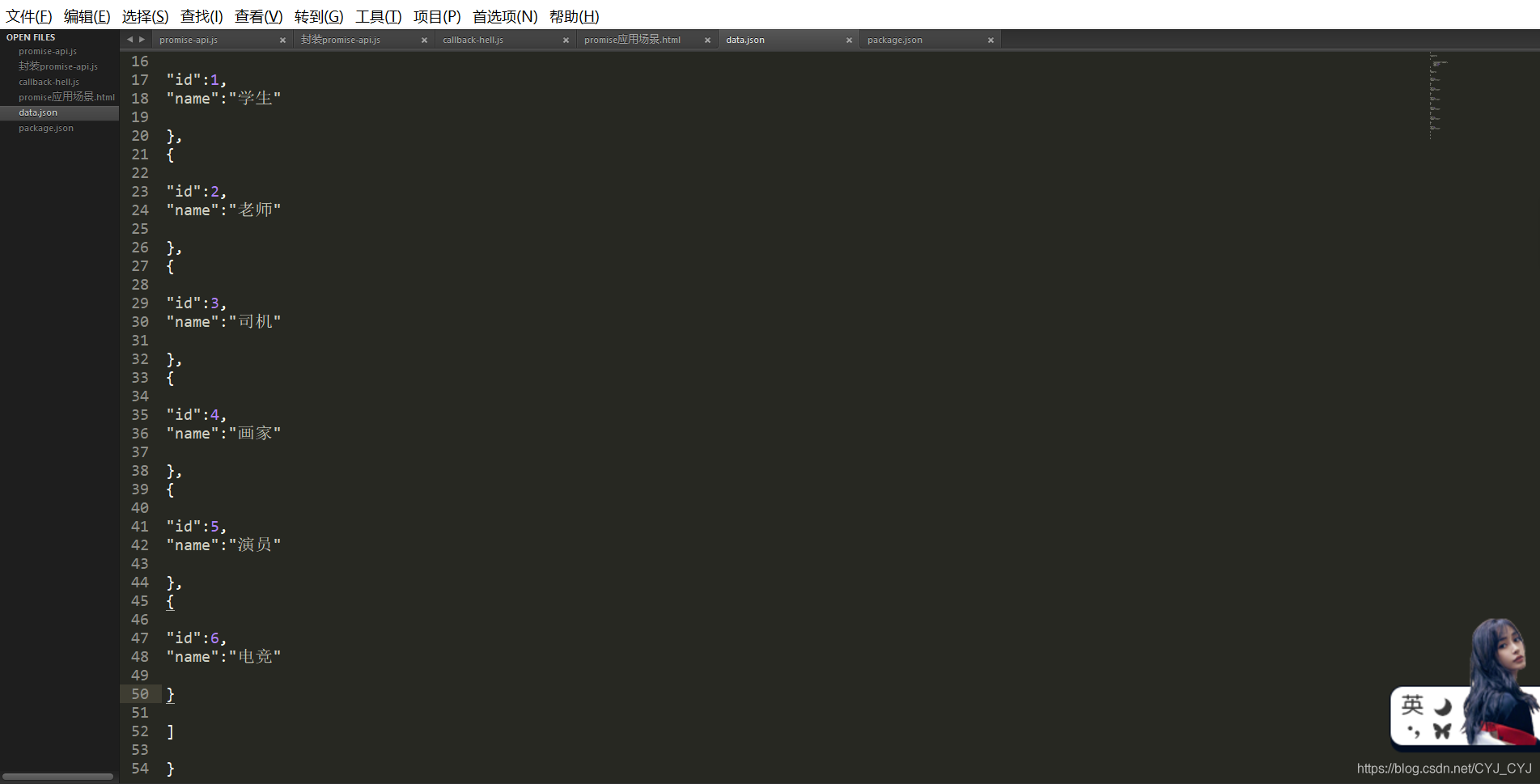The image size is (1540, 784).
Task: Click the tab scroll left arrow
Action: (x=129, y=40)
